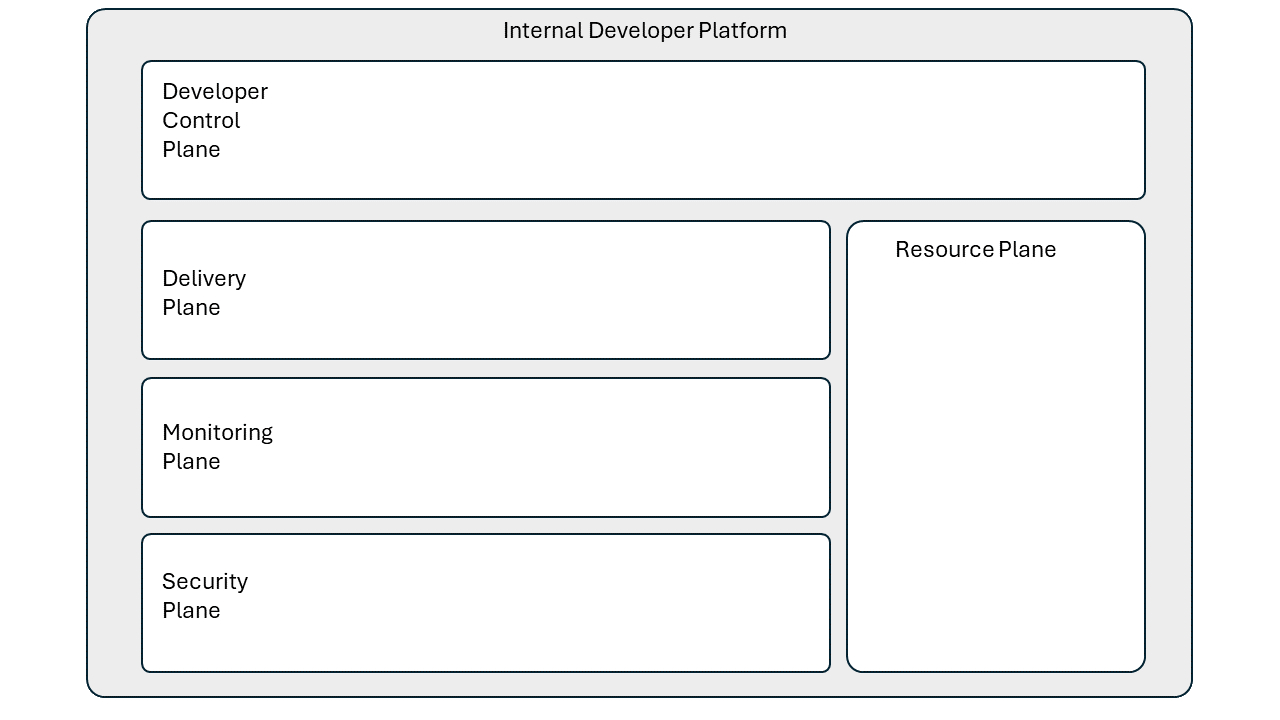Select the Developer Control Plane label text

click(214, 120)
